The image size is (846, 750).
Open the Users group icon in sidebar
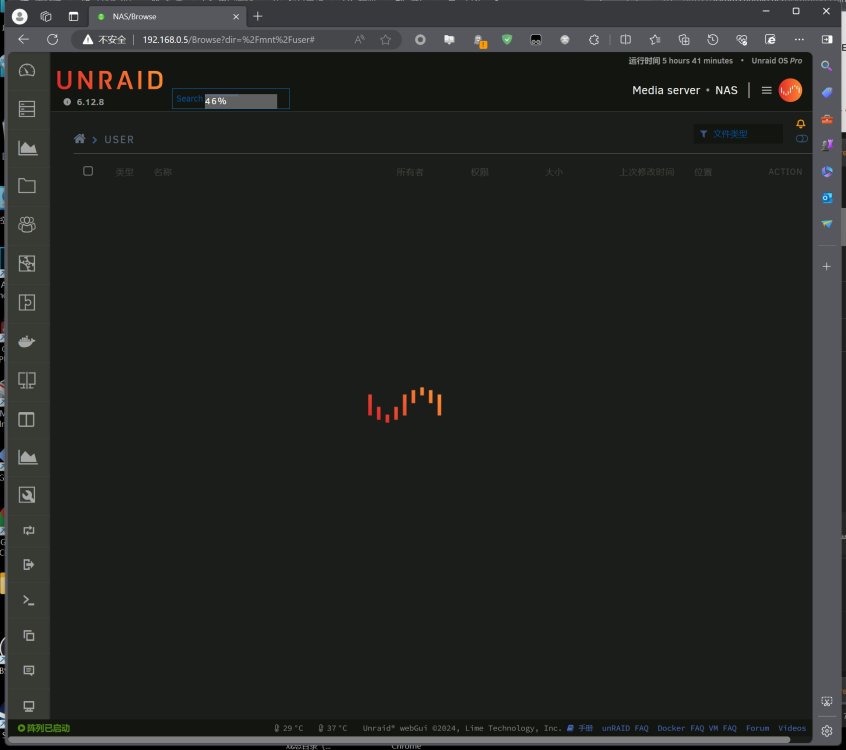(x=27, y=224)
